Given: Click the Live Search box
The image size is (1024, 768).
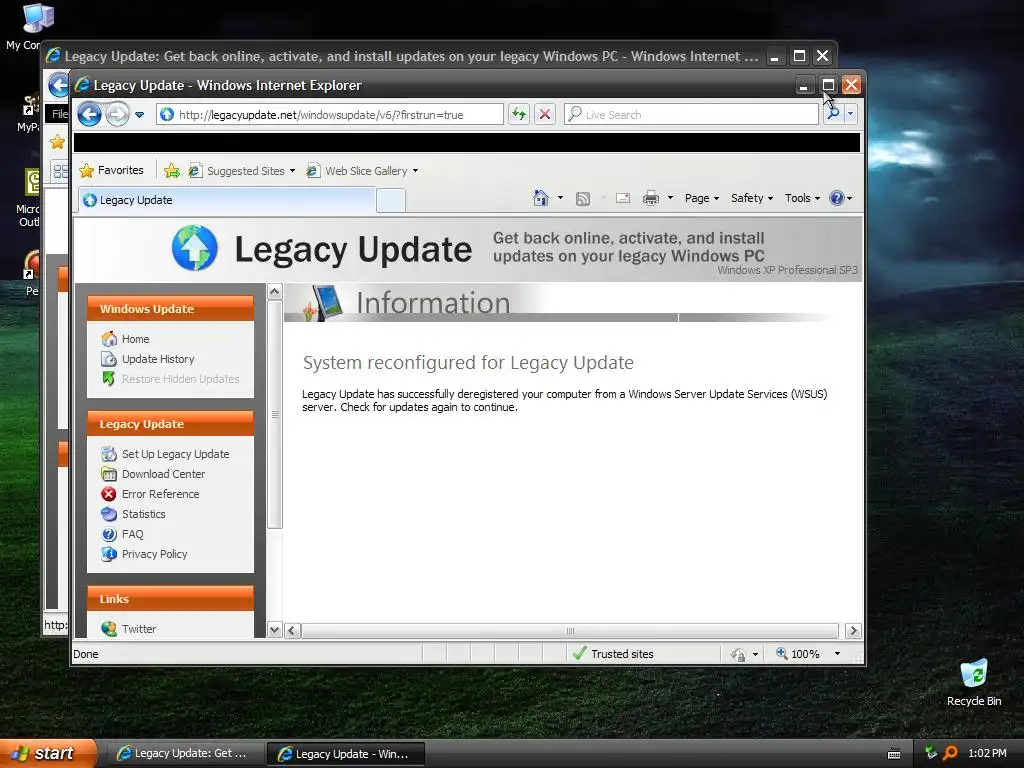Looking at the screenshot, I should click(x=691, y=114).
